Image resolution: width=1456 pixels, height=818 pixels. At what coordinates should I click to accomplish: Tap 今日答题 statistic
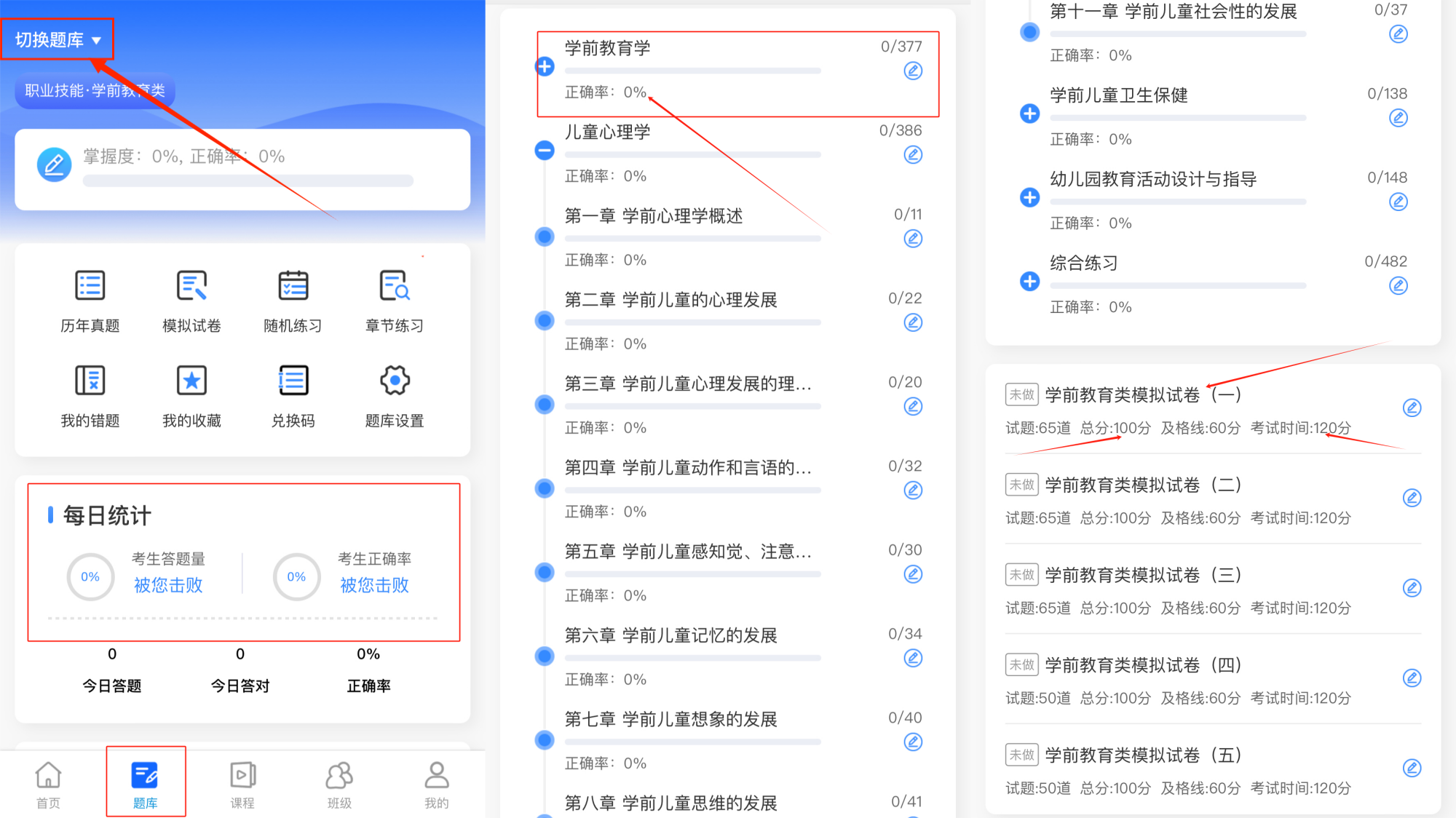[x=112, y=670]
